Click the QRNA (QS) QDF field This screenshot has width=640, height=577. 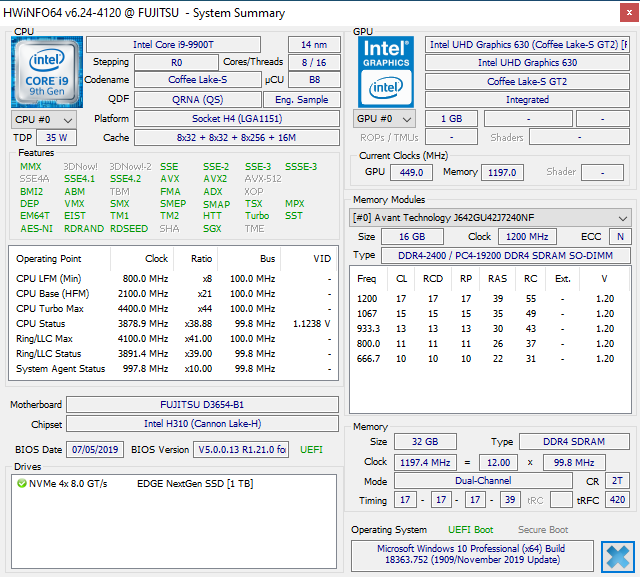point(198,100)
